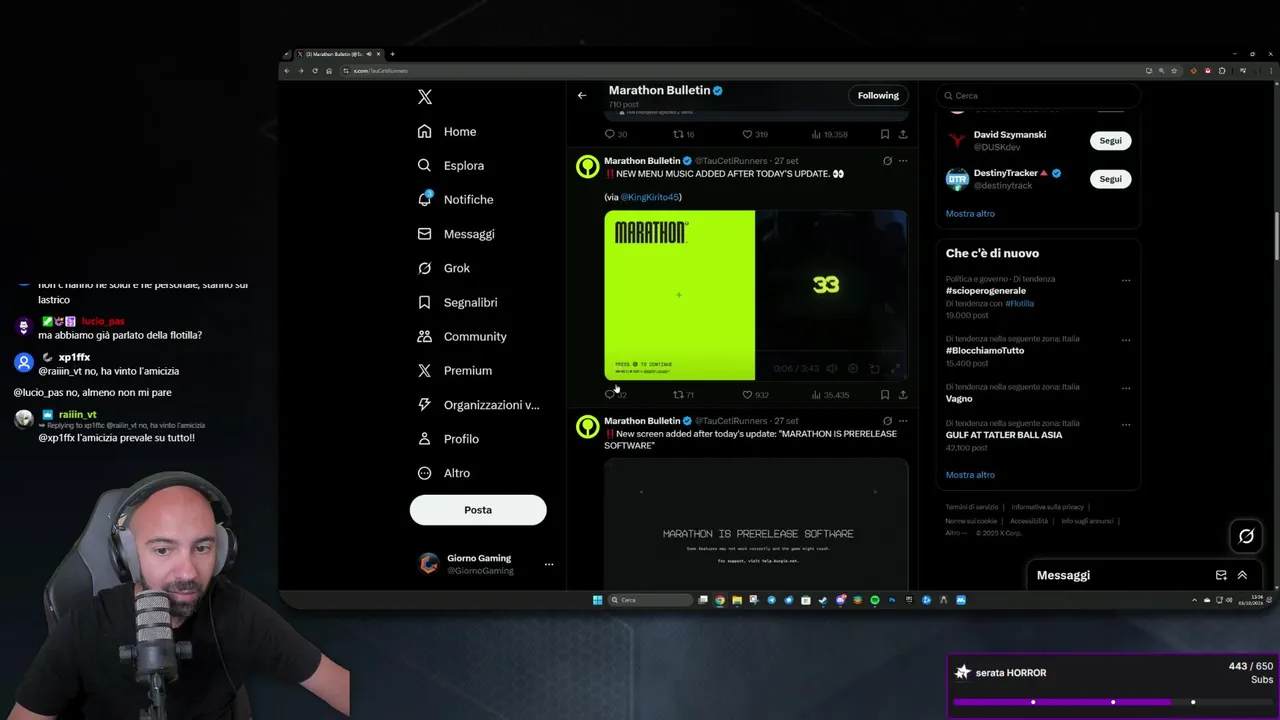Open options dots for Vagno trend

coord(1126,388)
